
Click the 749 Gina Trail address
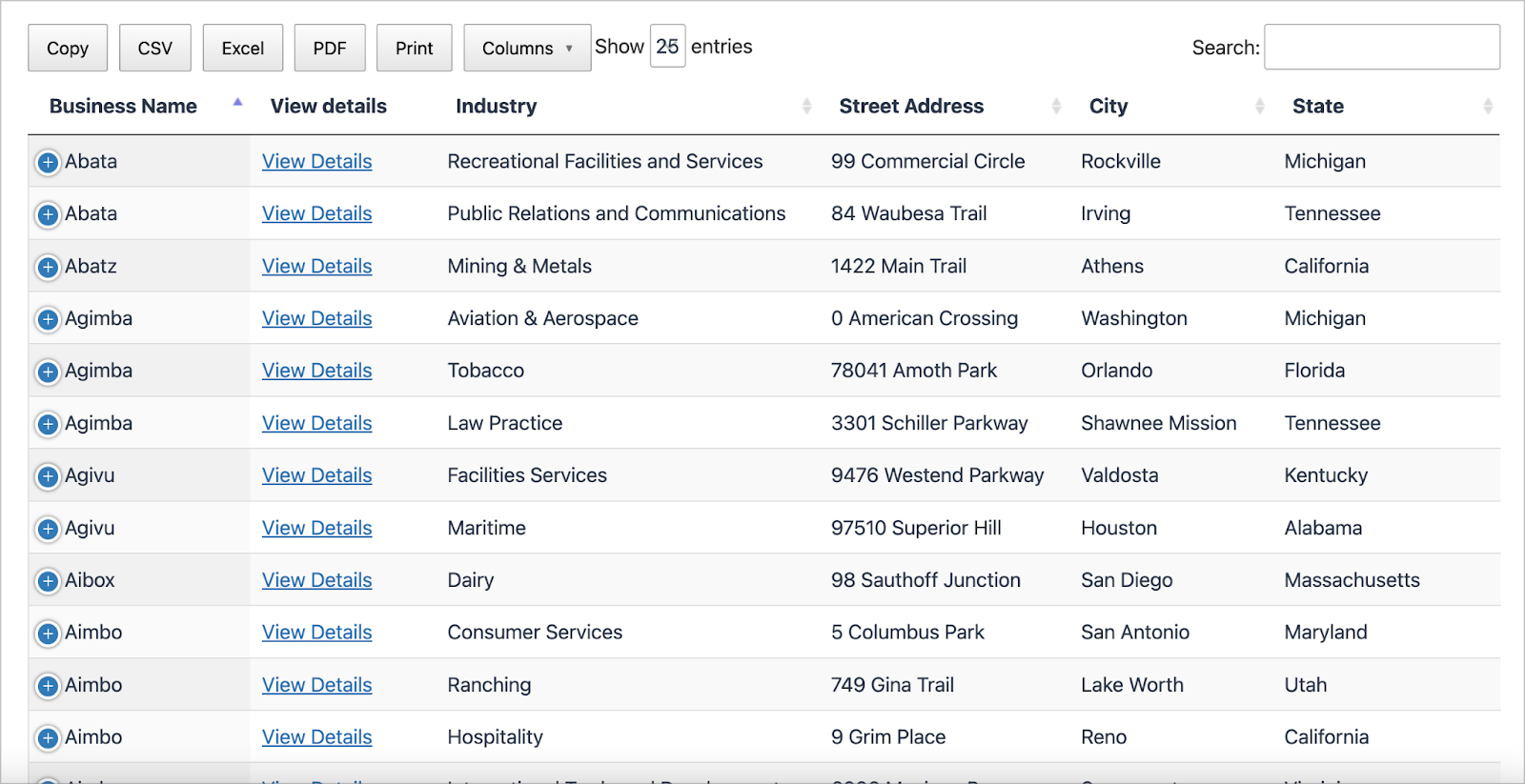tap(892, 685)
